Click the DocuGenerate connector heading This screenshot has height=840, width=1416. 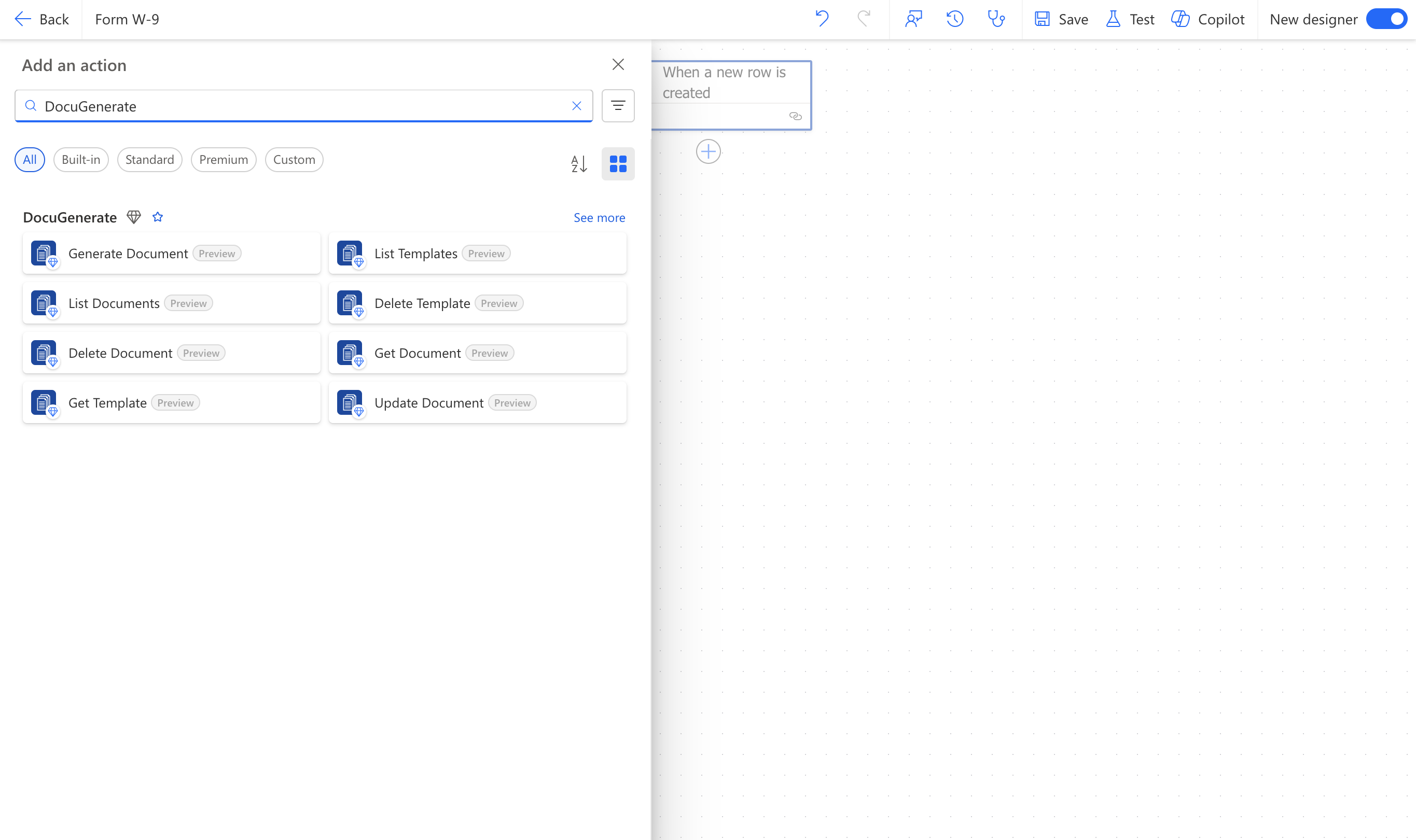[70, 217]
